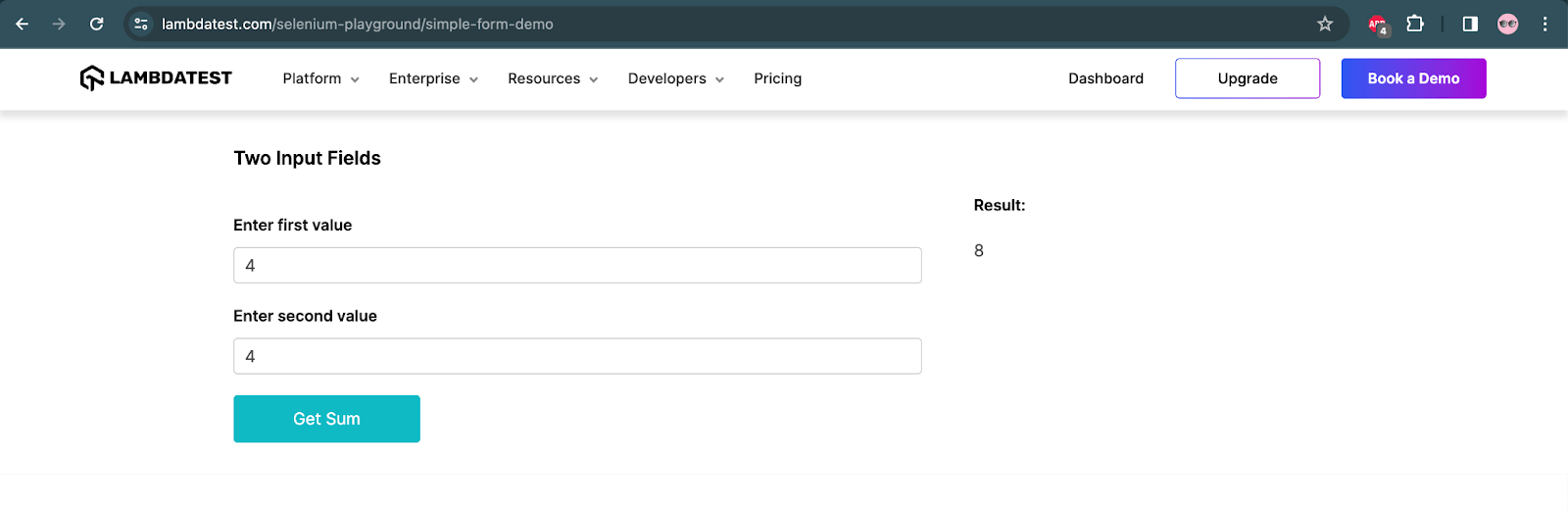The height and width of the screenshot is (514, 1568).
Task: Open Chrome three-dot menu
Action: coord(1544,24)
